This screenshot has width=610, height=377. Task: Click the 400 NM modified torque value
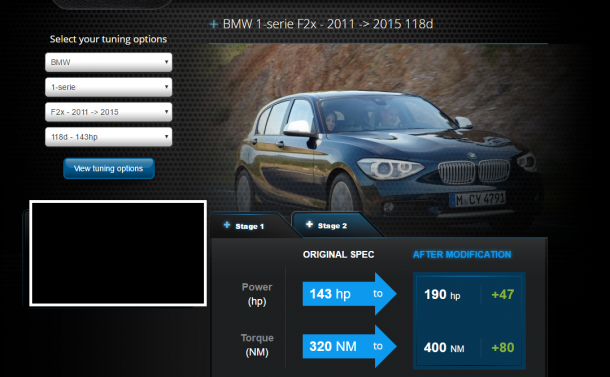444,347
